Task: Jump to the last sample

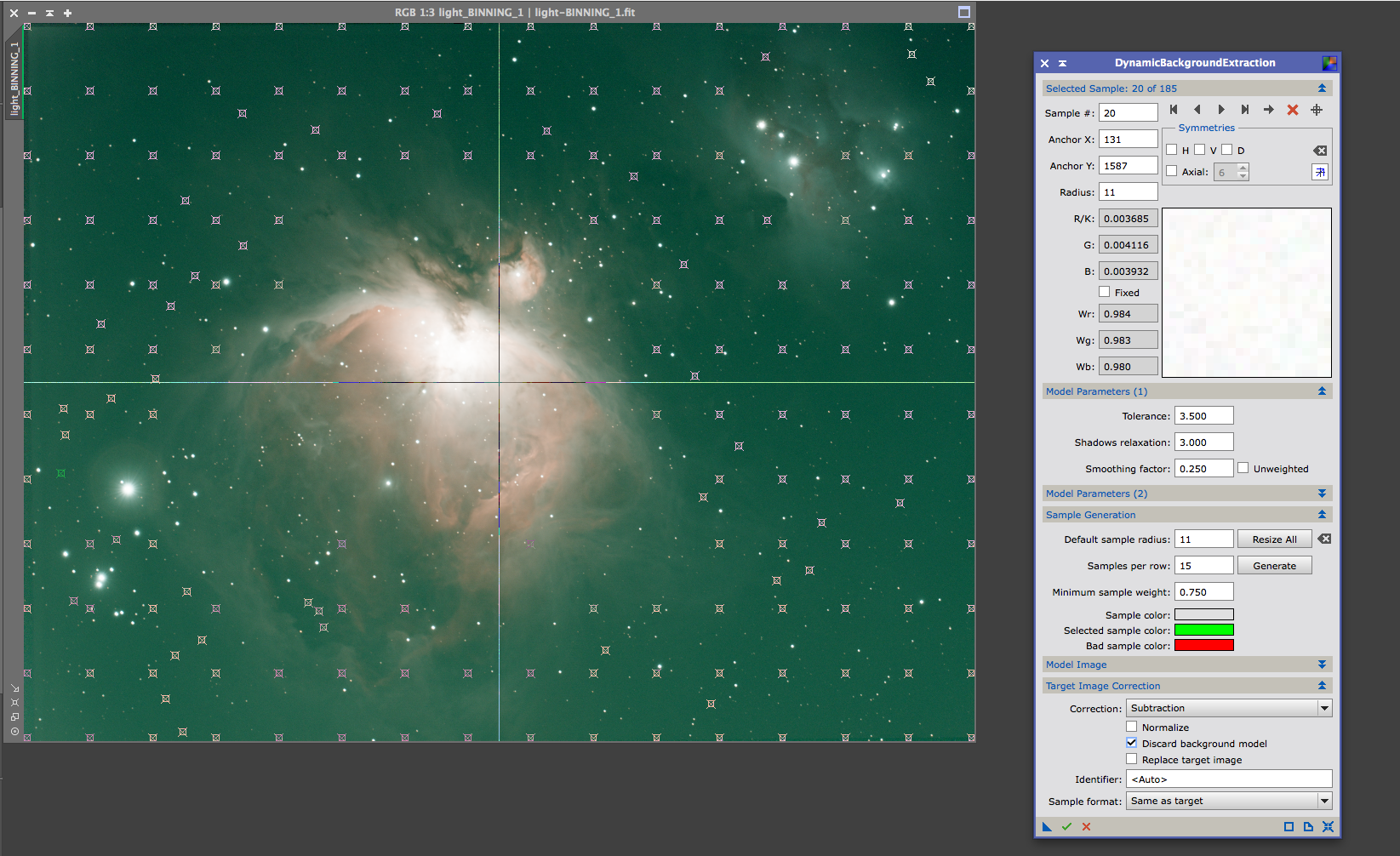Action: [1245, 110]
